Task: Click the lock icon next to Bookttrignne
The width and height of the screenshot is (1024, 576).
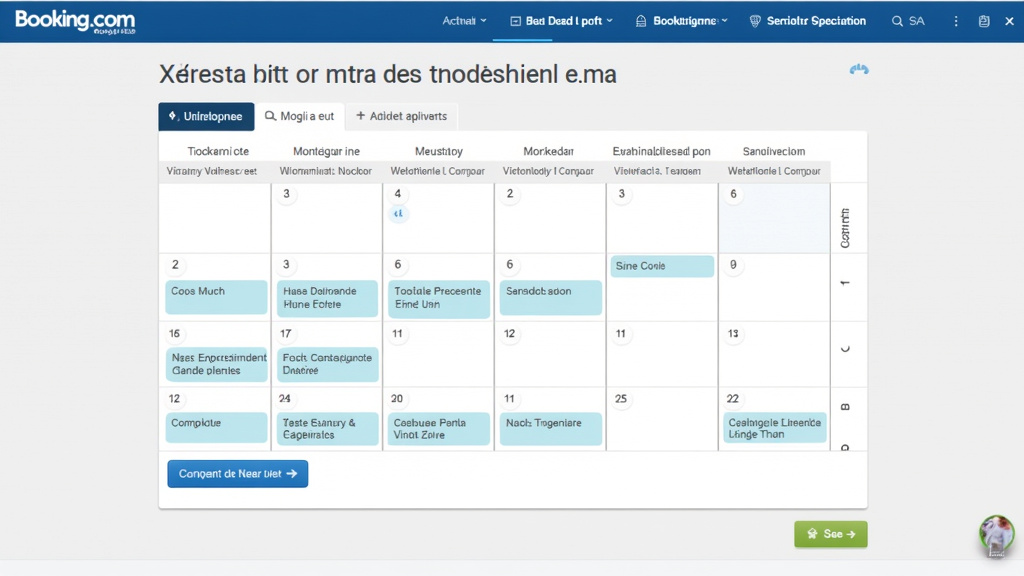Action: coord(640,20)
